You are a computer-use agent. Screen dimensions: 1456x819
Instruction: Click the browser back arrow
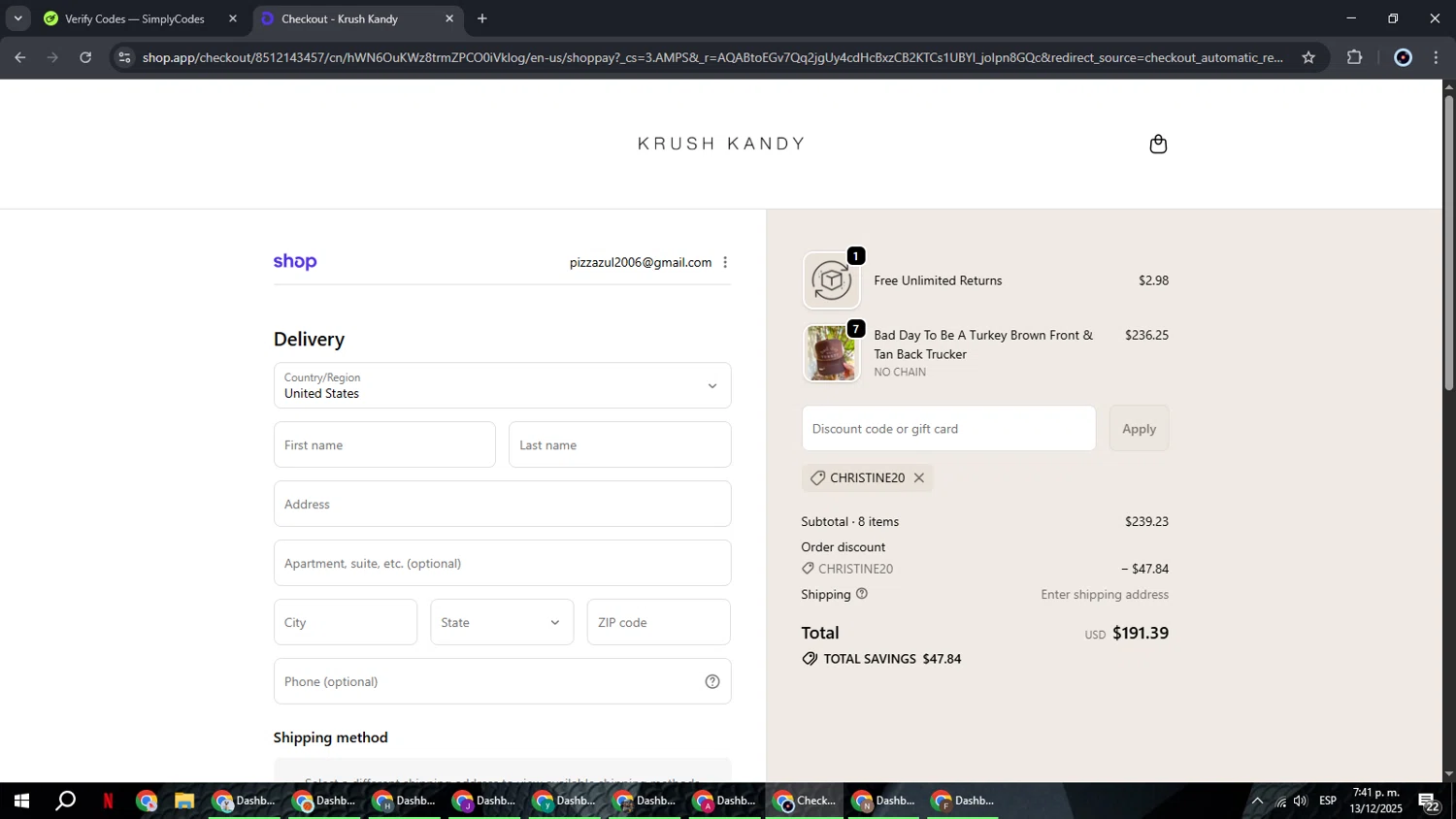tap(20, 57)
